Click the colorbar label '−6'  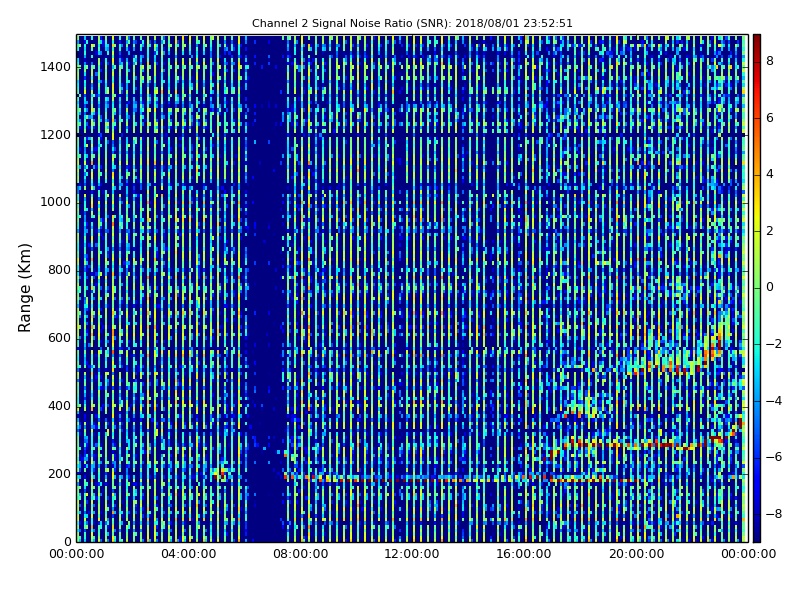click(774, 457)
